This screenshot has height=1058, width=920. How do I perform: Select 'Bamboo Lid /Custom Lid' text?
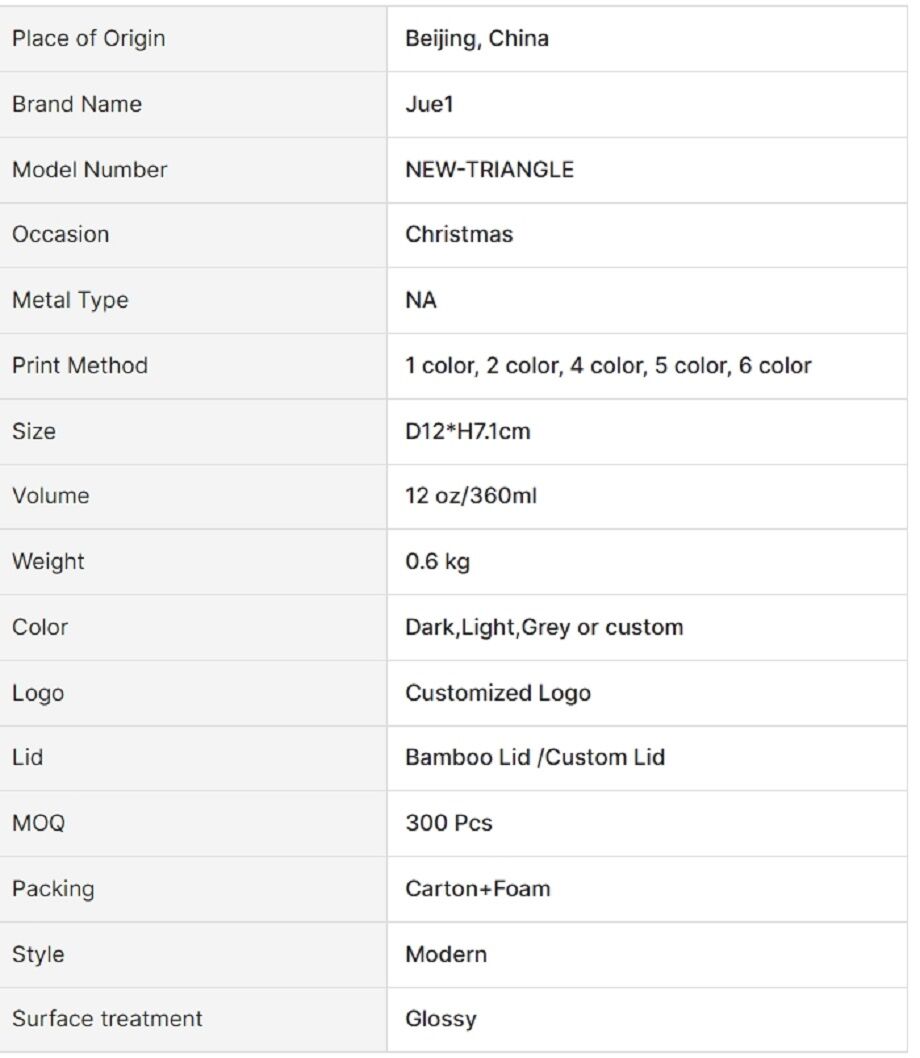535,758
